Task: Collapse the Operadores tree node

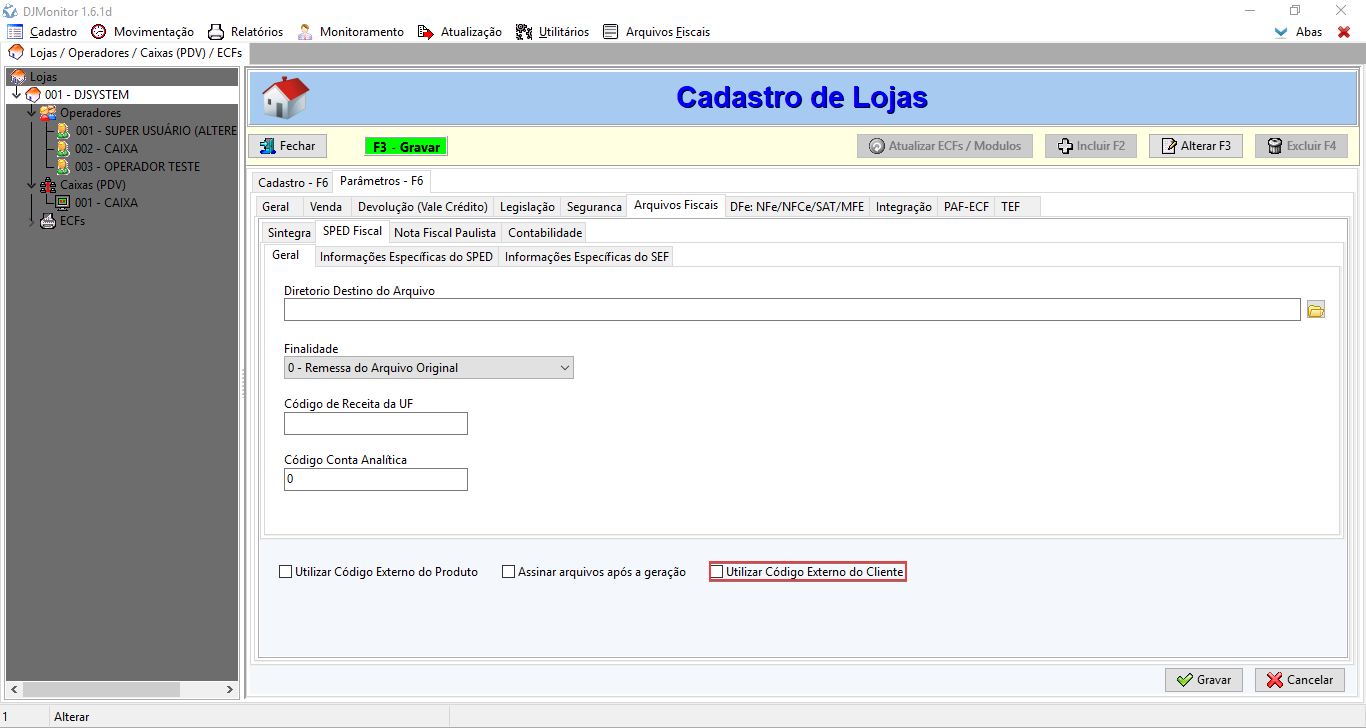Action: tap(32, 113)
